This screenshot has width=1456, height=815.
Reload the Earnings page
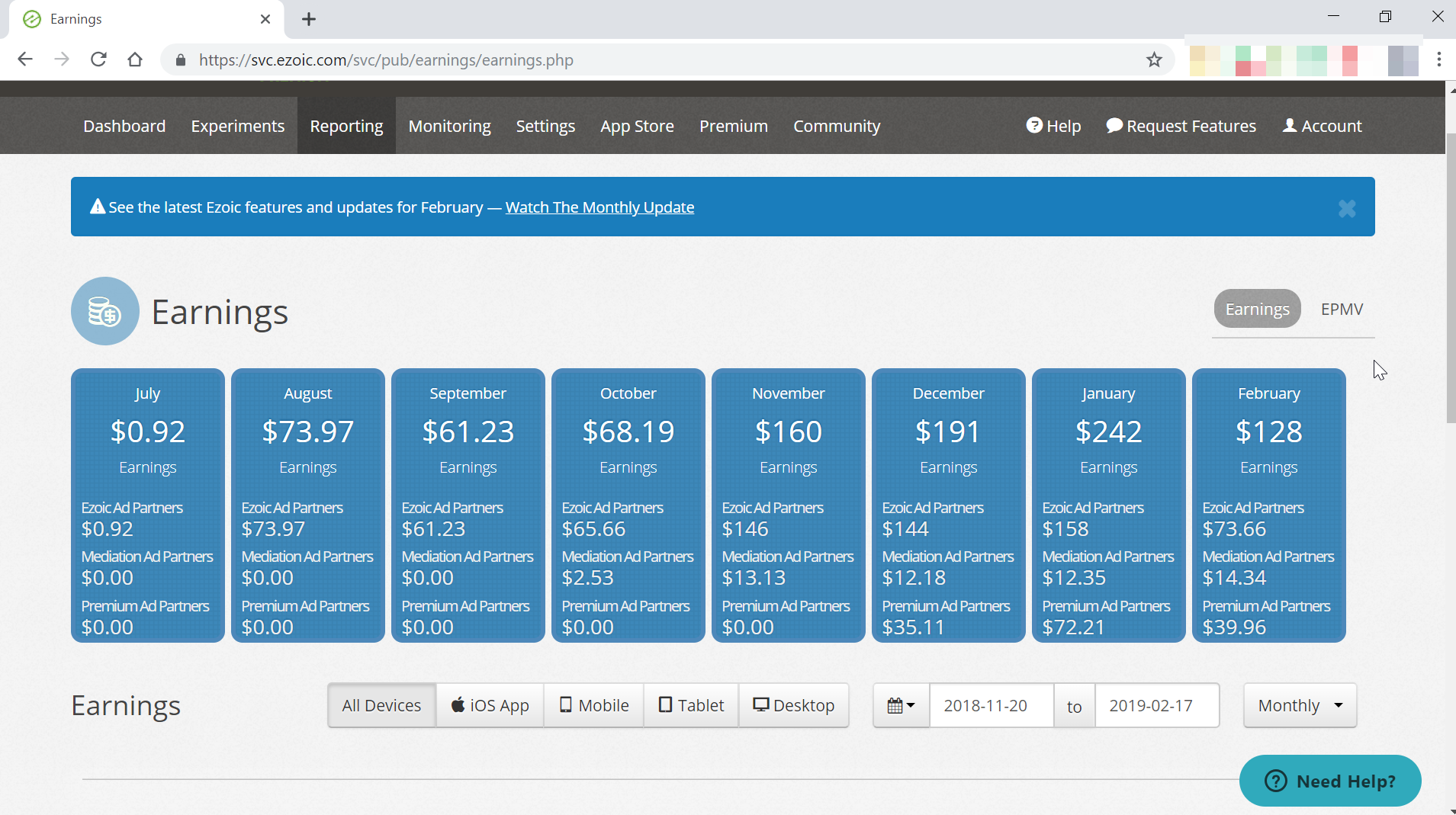pyautogui.click(x=98, y=59)
